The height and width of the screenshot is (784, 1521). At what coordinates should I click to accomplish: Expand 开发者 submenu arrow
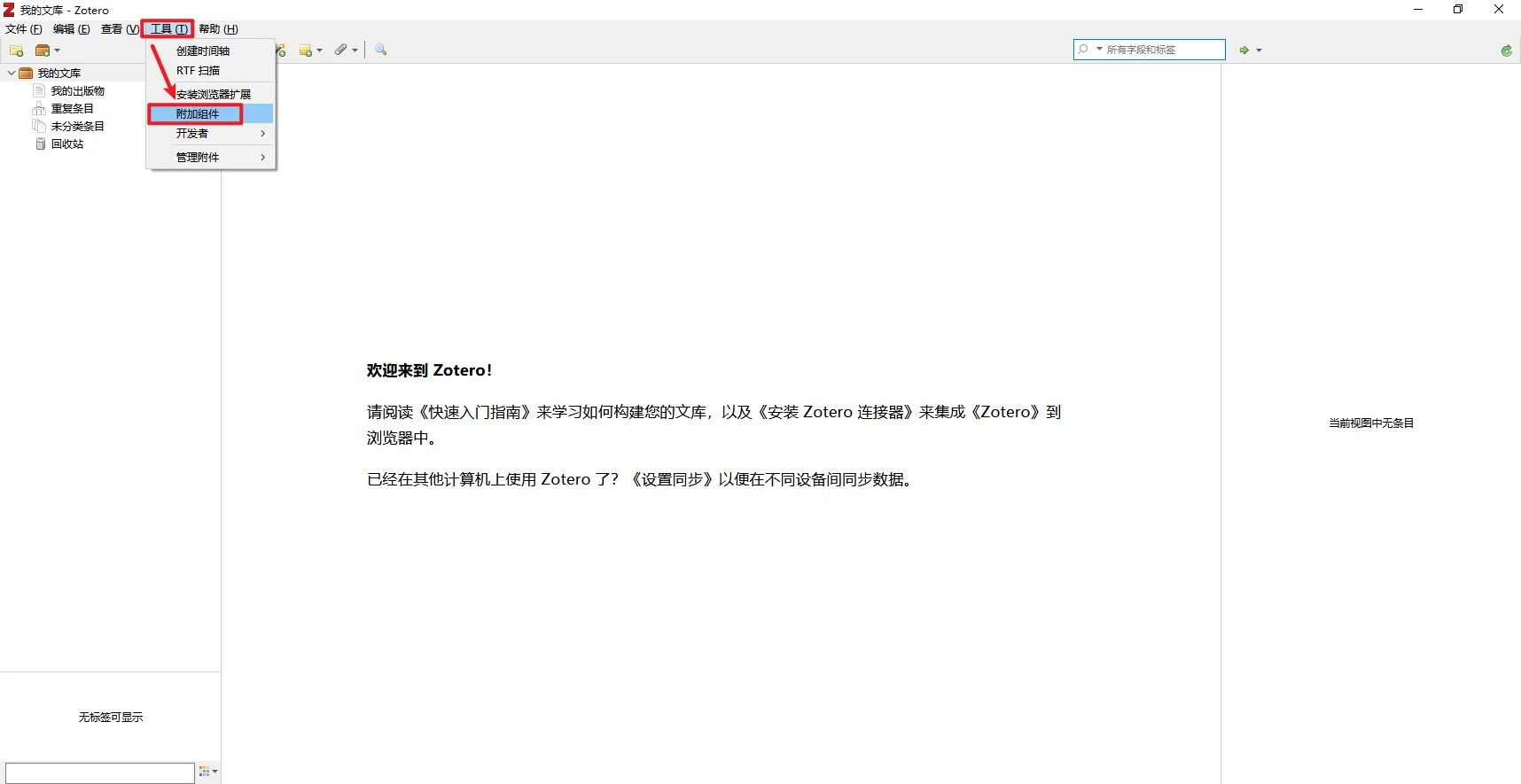pyautogui.click(x=263, y=134)
